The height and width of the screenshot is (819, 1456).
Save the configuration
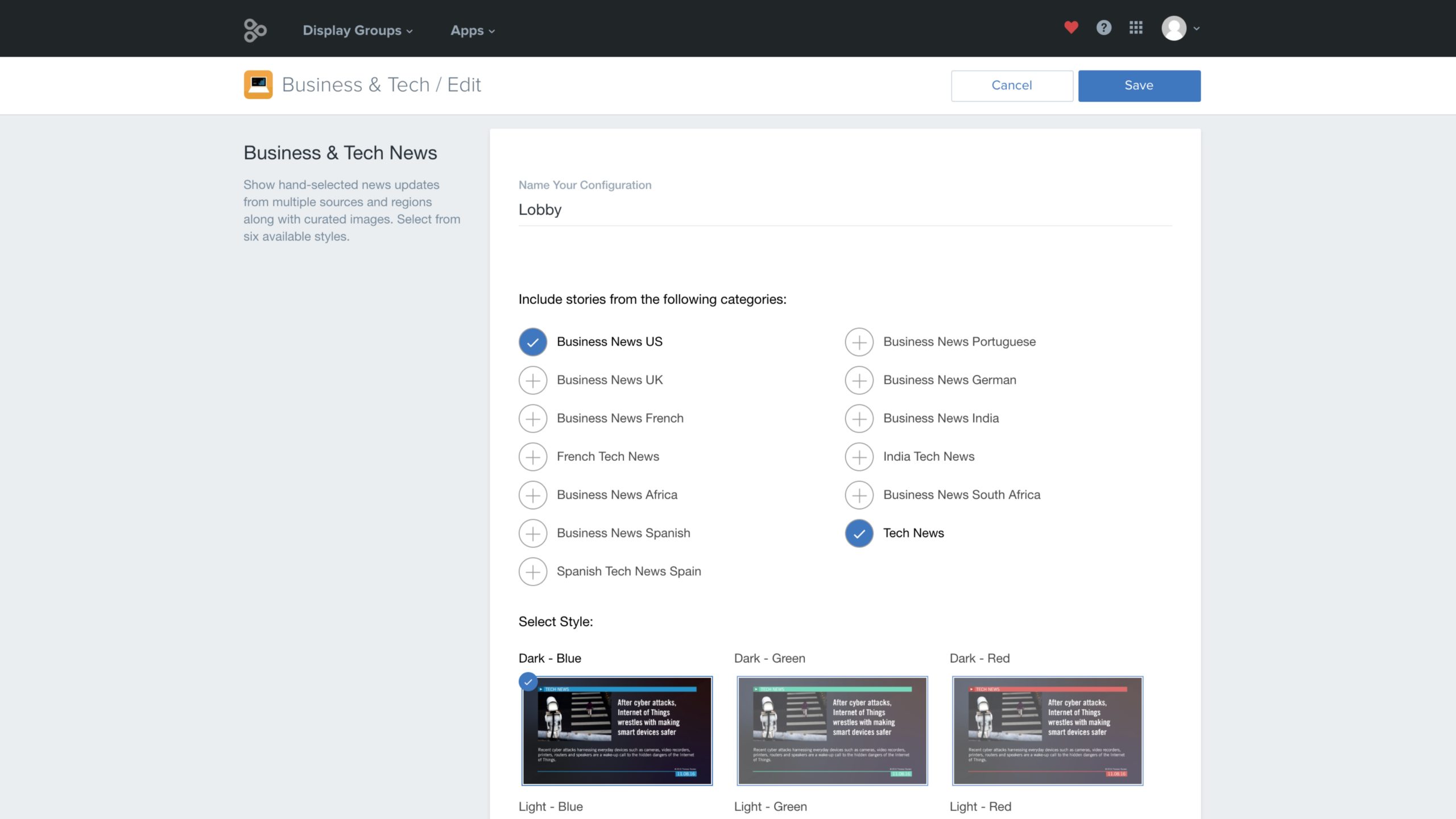1139,85
